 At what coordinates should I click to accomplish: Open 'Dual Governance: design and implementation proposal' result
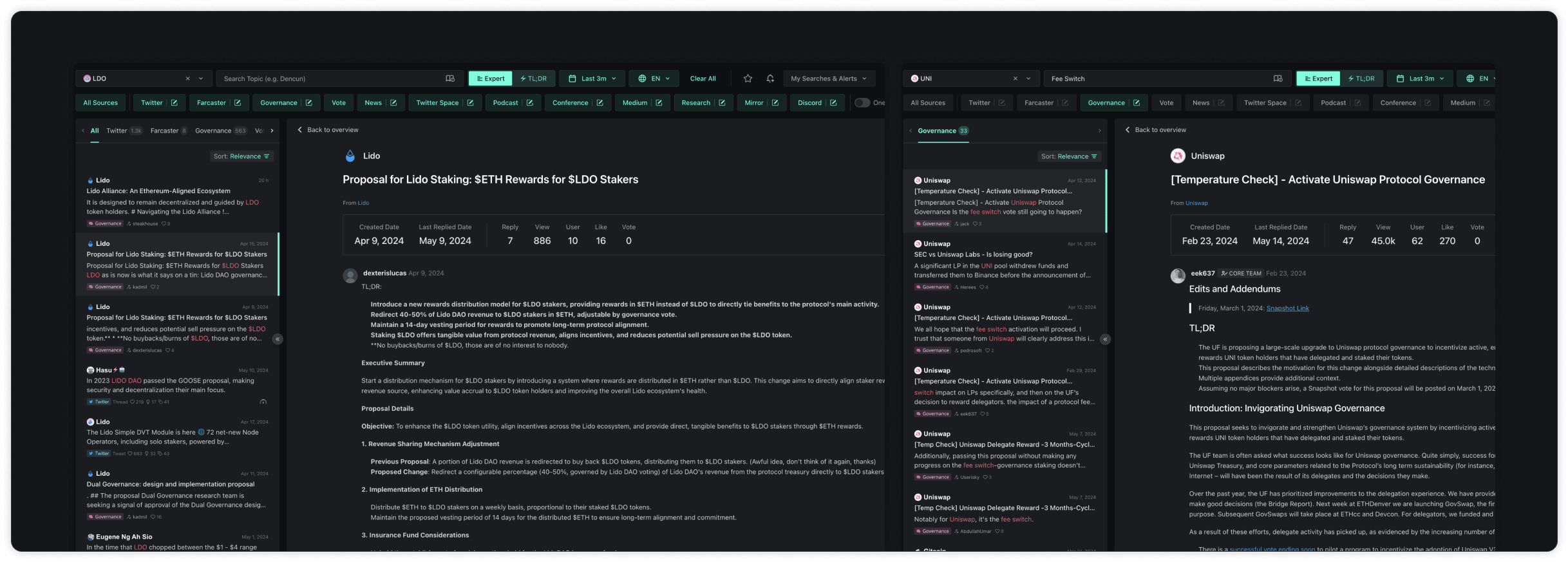(x=177, y=495)
